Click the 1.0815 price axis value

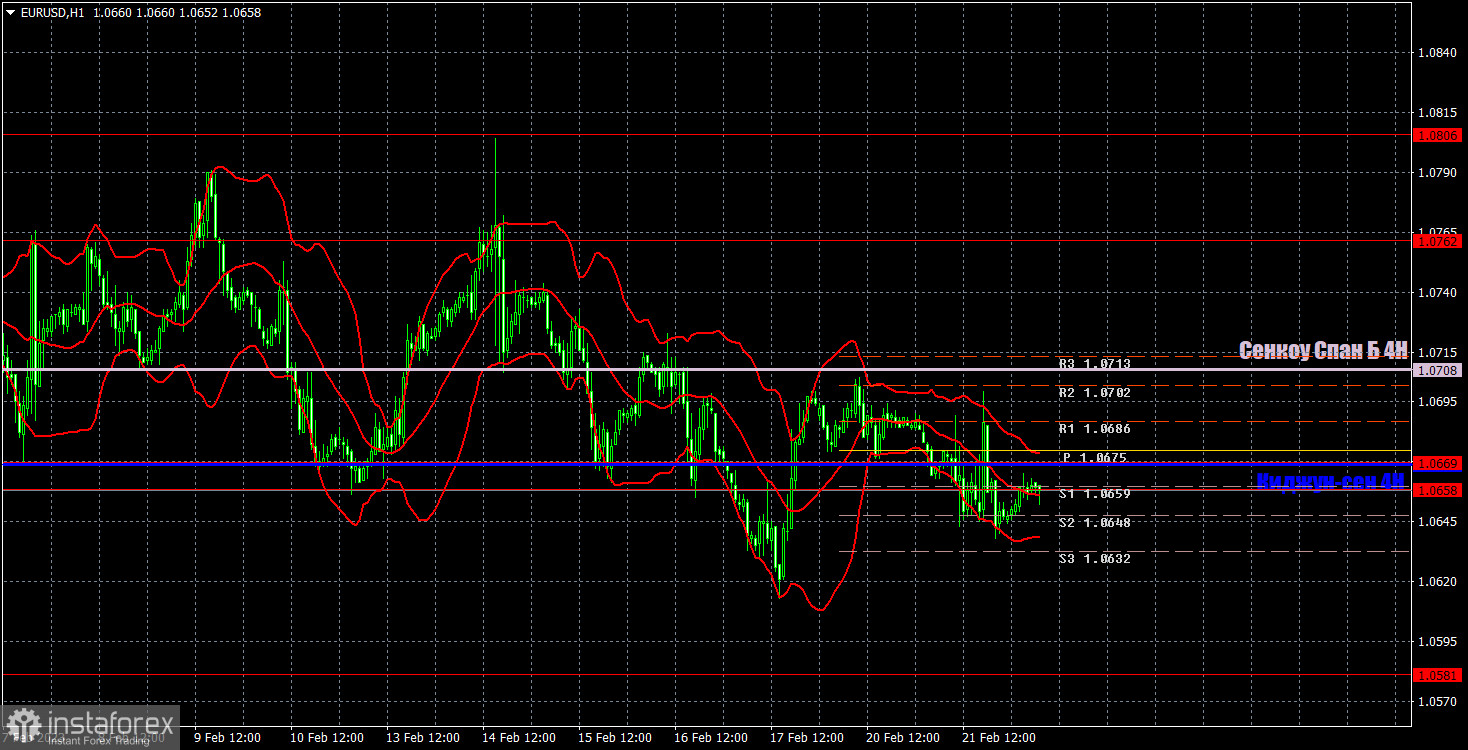[1437, 112]
